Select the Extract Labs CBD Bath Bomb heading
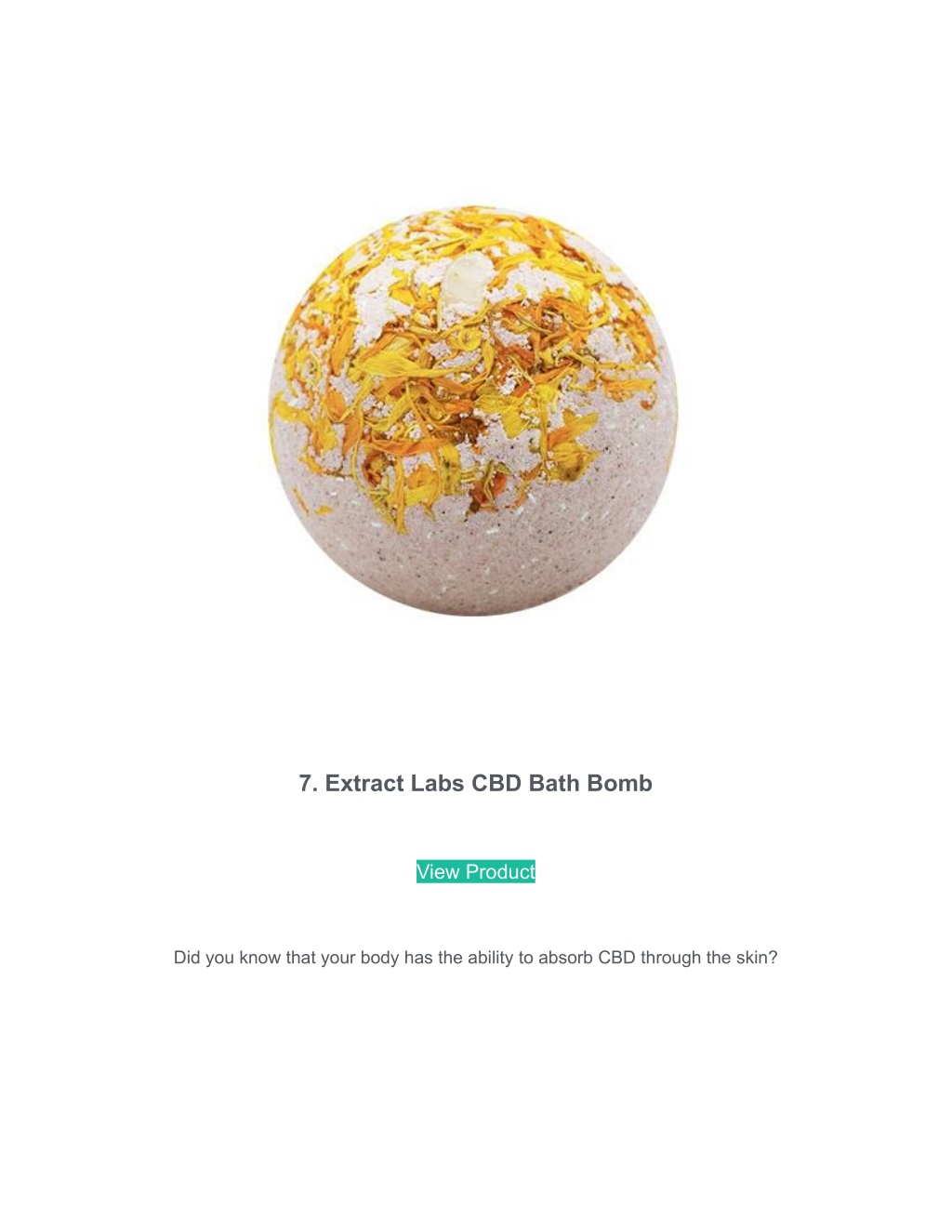The width and height of the screenshot is (952, 1232). pos(475,783)
